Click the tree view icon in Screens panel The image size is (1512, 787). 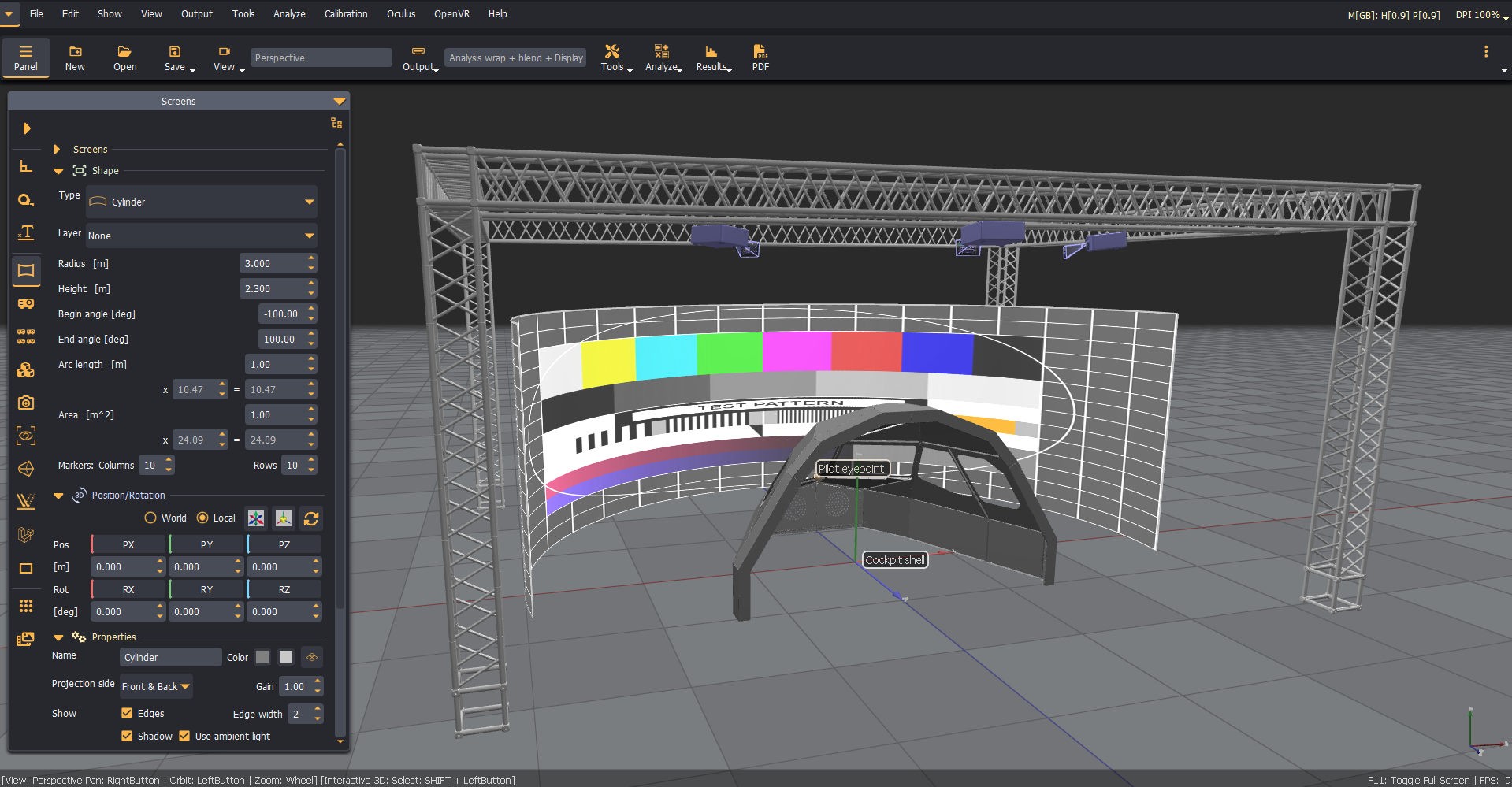(336, 123)
